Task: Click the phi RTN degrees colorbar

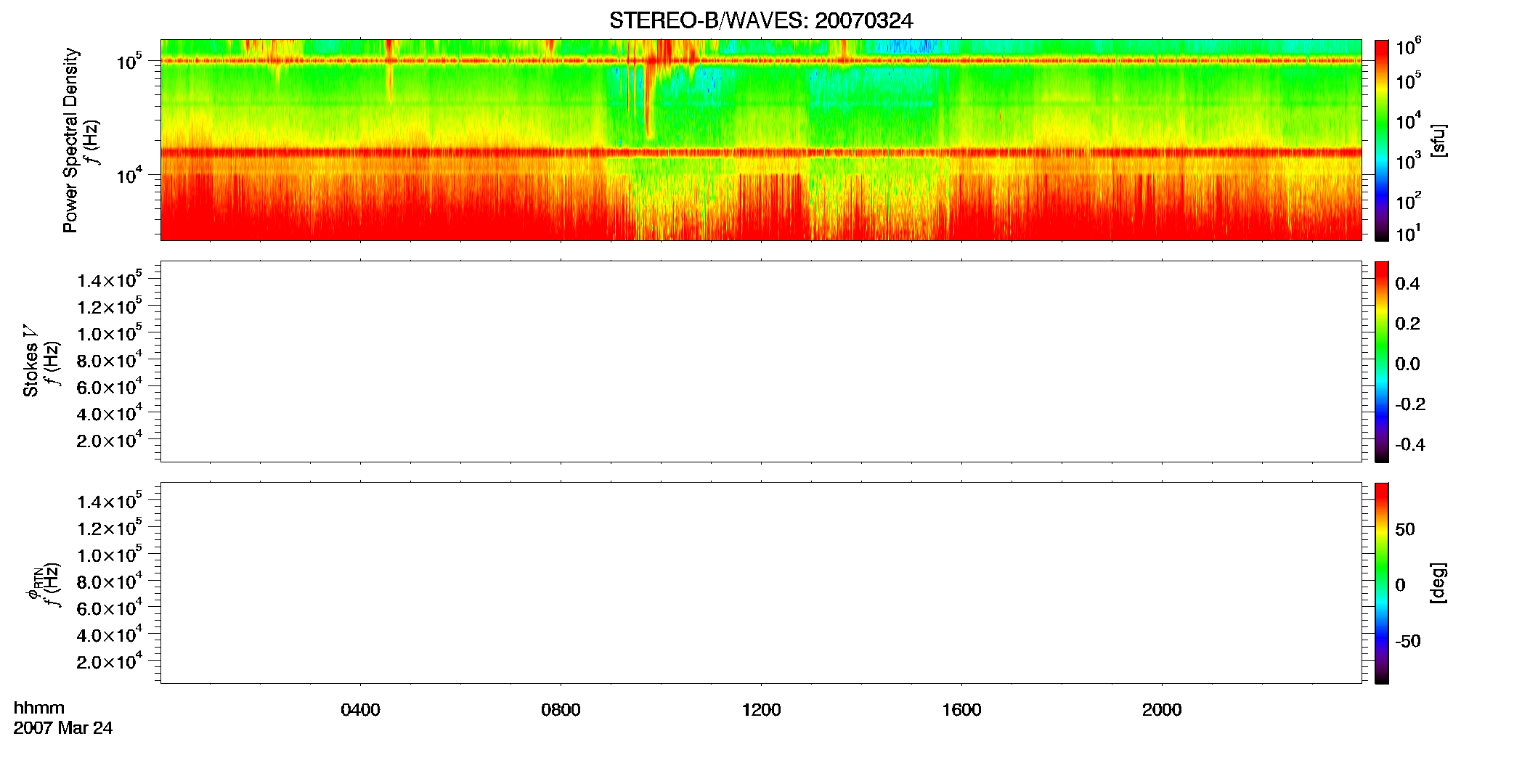Action: [1382, 583]
